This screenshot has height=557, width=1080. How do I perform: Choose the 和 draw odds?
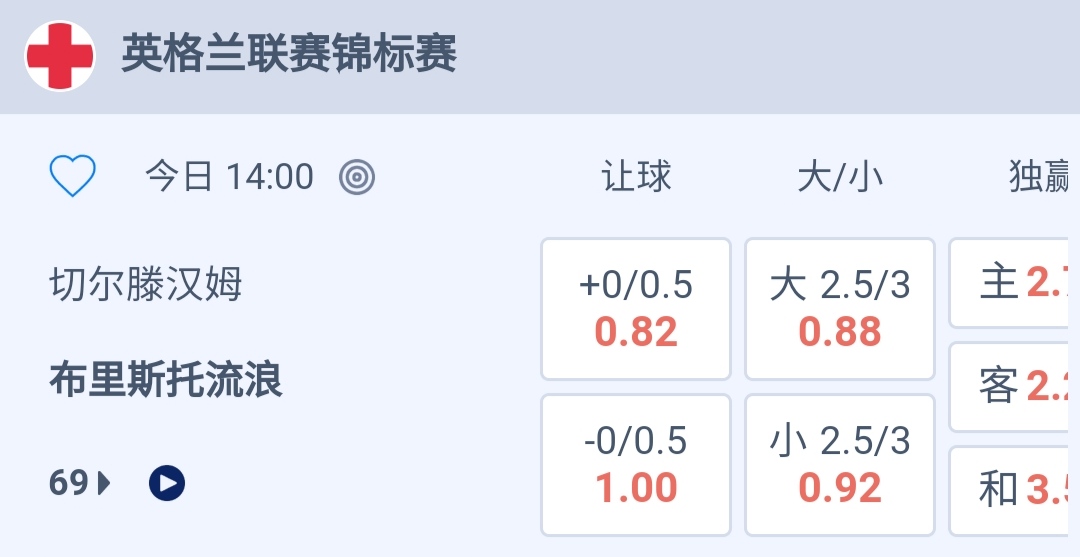(x=1016, y=490)
